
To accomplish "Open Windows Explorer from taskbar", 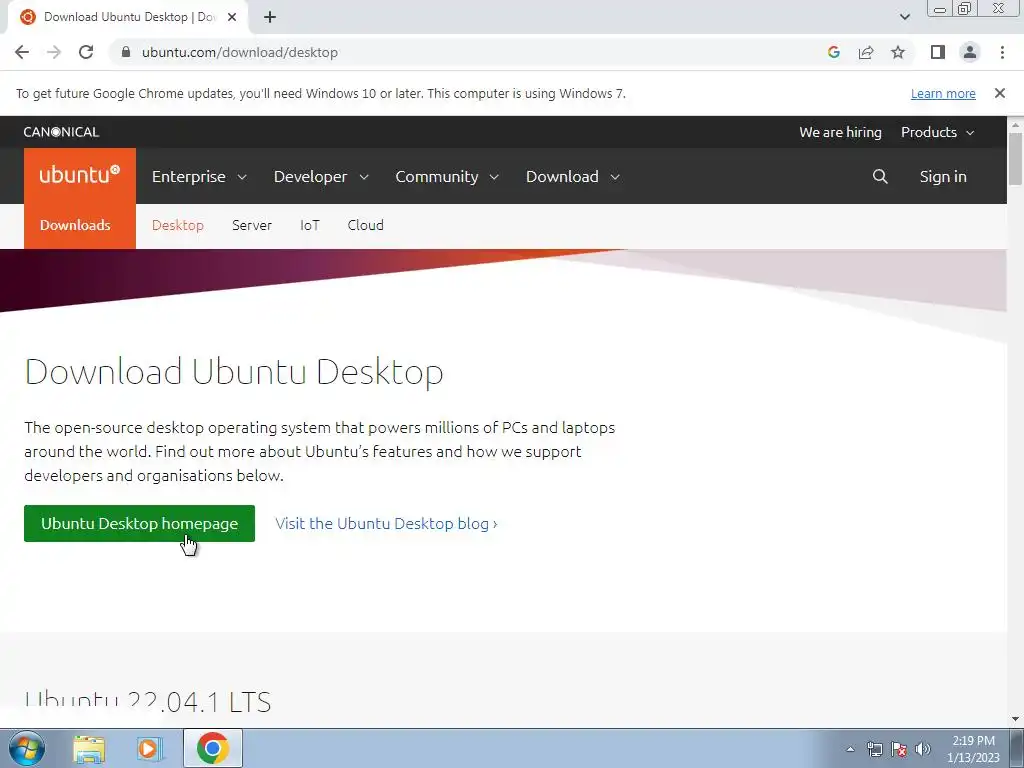I will coord(89,748).
